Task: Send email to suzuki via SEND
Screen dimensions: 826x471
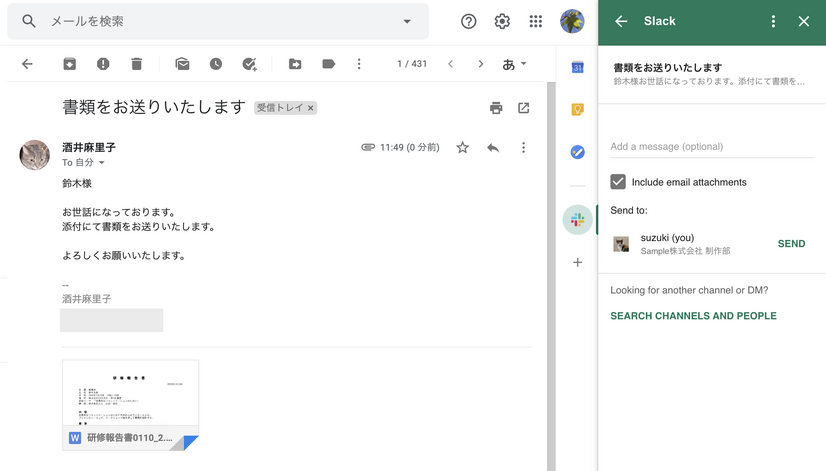Action: tap(791, 243)
